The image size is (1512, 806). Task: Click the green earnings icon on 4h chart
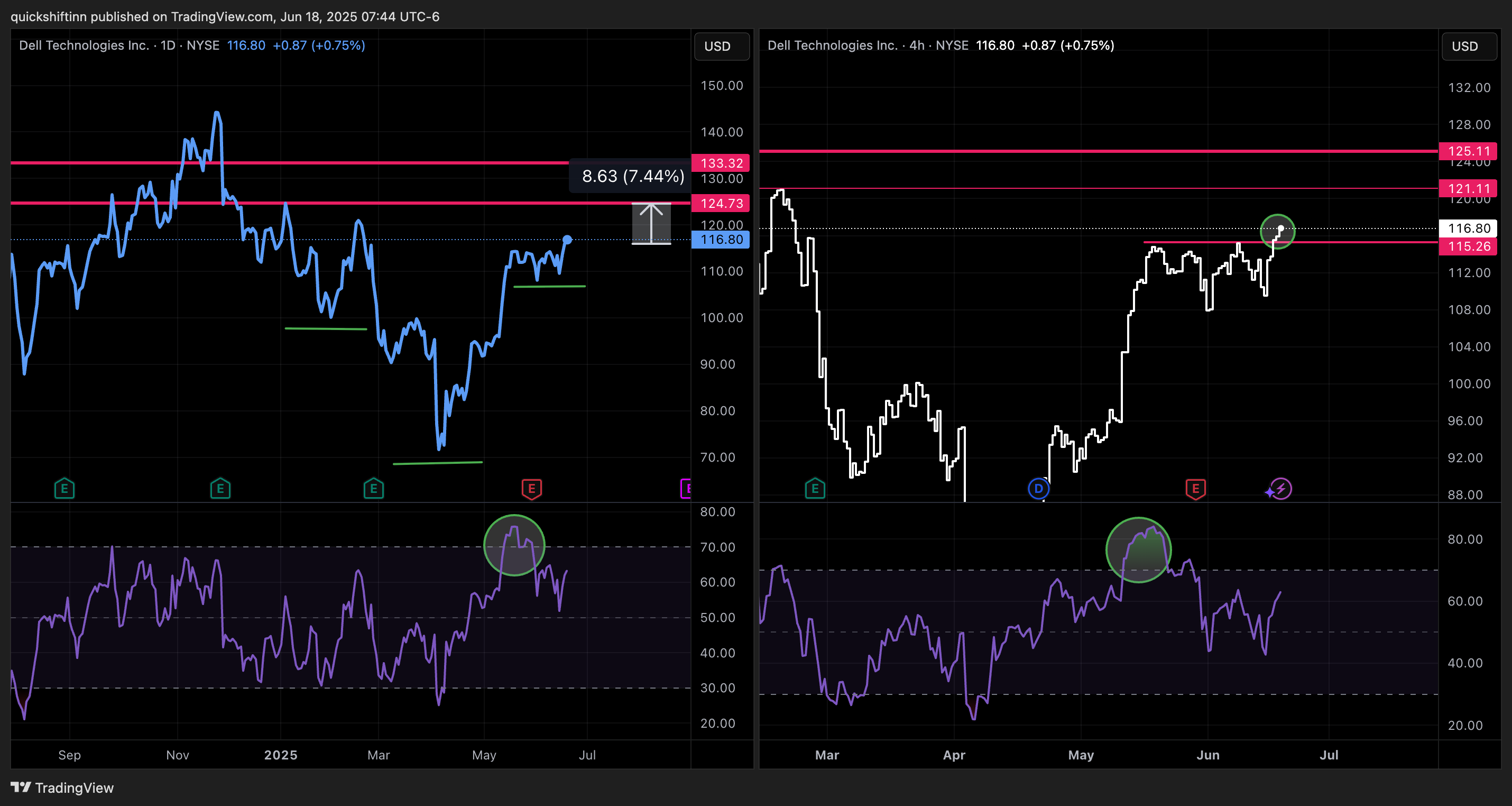tap(815, 489)
